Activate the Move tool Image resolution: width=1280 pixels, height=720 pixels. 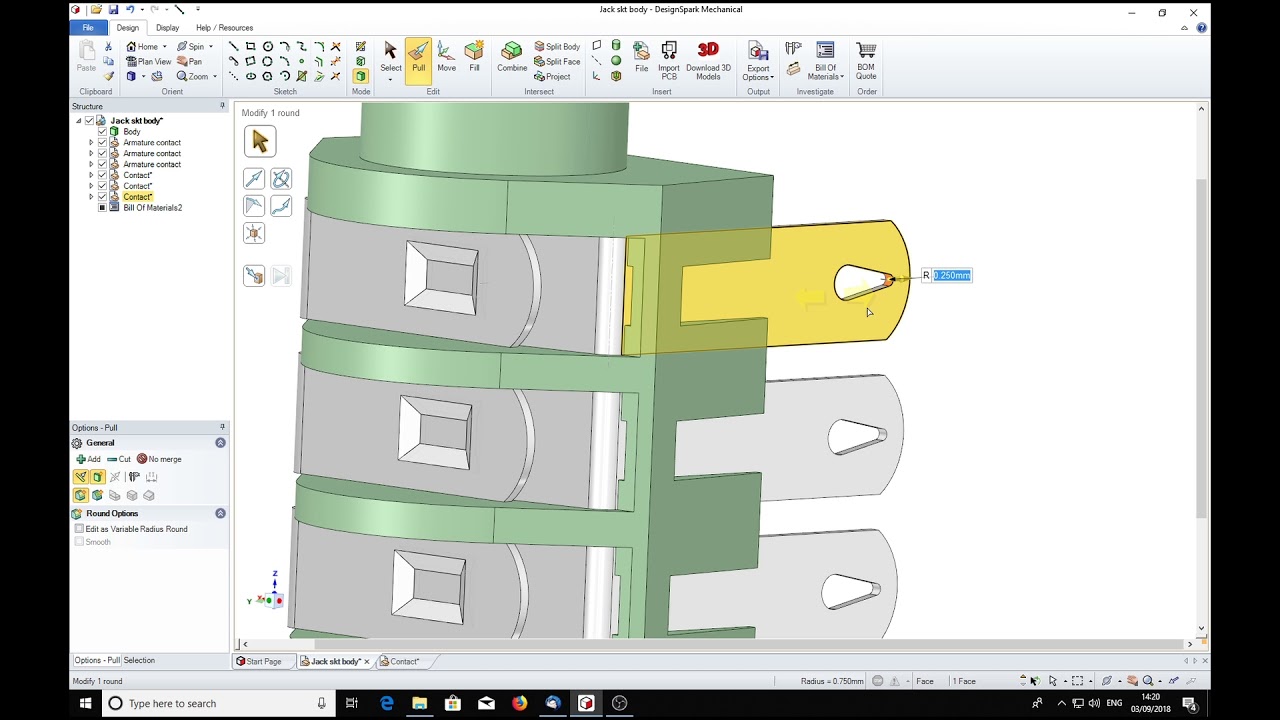pos(446,59)
